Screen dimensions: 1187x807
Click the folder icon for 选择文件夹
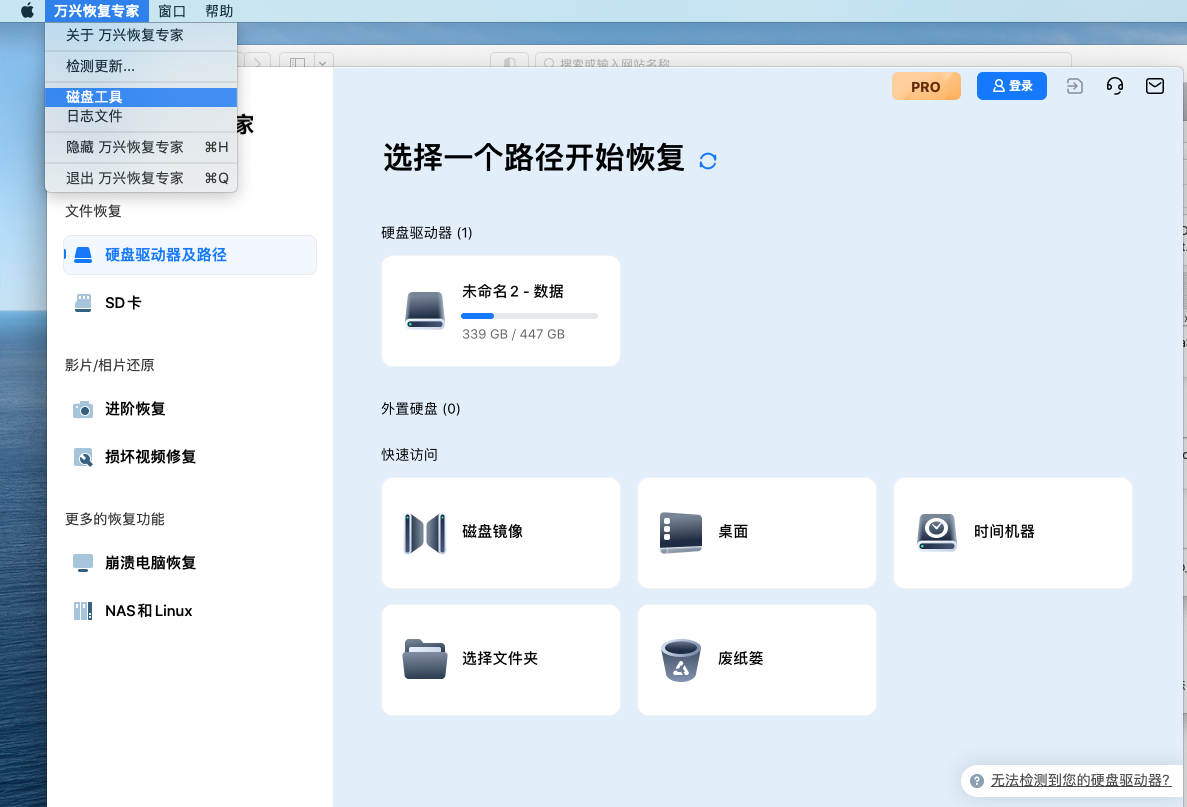point(425,659)
